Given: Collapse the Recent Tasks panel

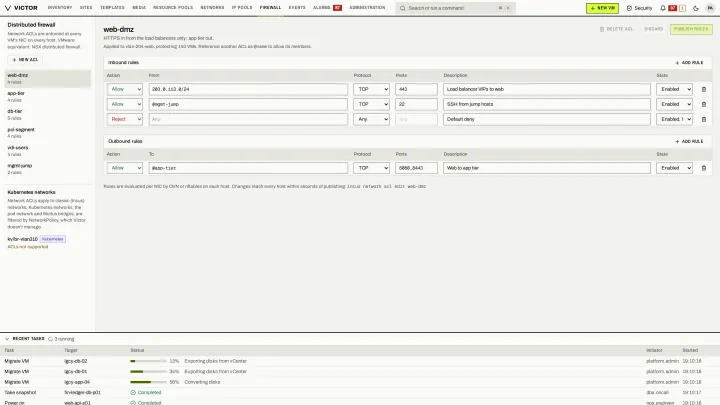Looking at the screenshot, I should click(x=7, y=339).
